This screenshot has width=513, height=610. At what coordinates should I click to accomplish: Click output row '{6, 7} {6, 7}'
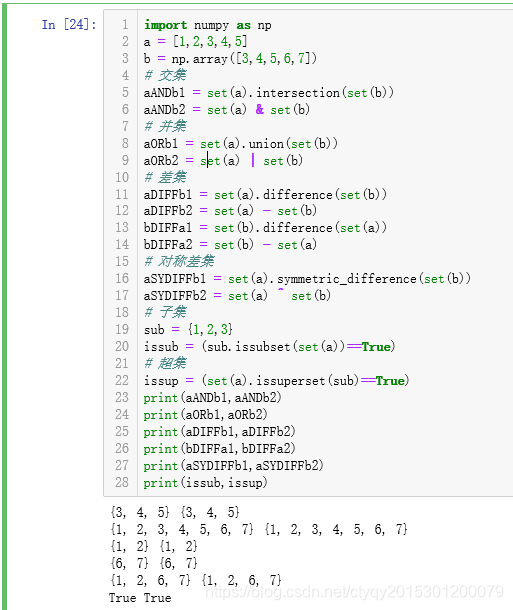click(154, 563)
